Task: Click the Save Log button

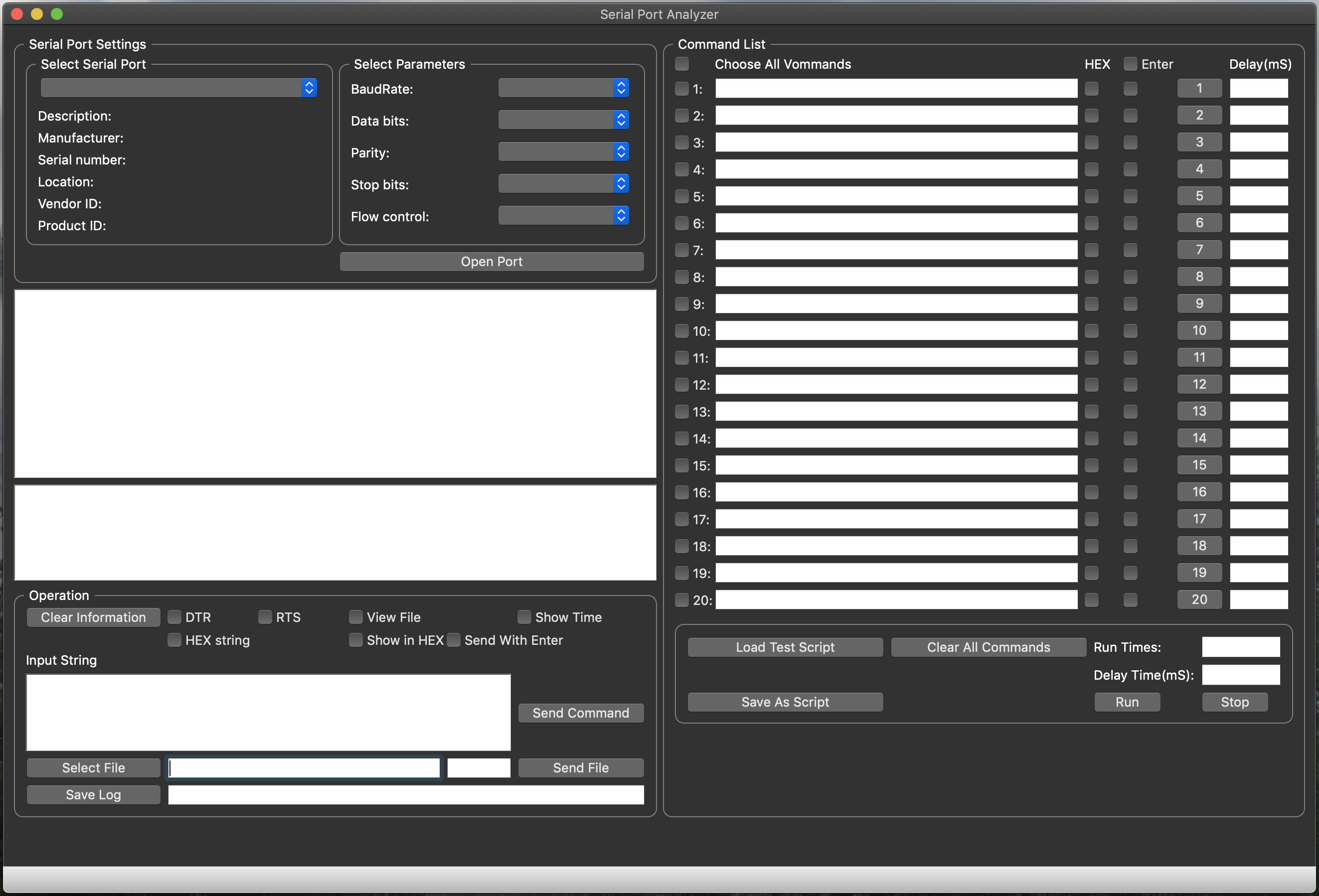Action: click(93, 794)
